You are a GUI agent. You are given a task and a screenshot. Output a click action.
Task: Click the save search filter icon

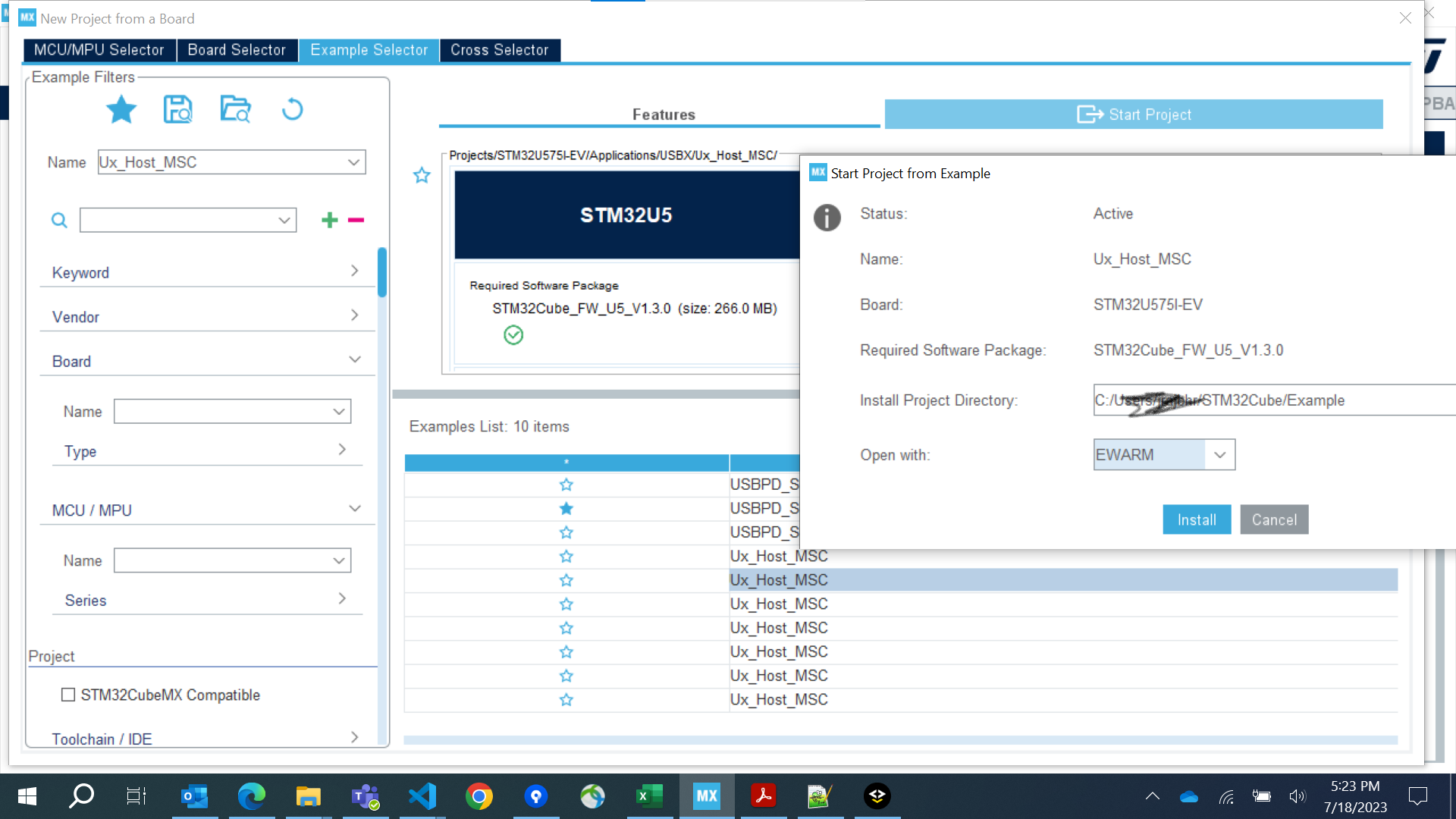tap(178, 110)
